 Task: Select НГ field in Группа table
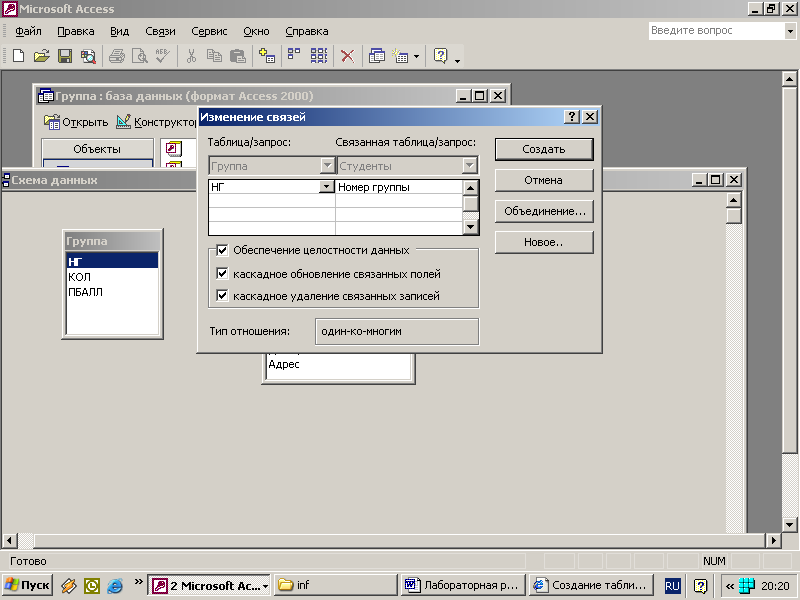[112, 261]
